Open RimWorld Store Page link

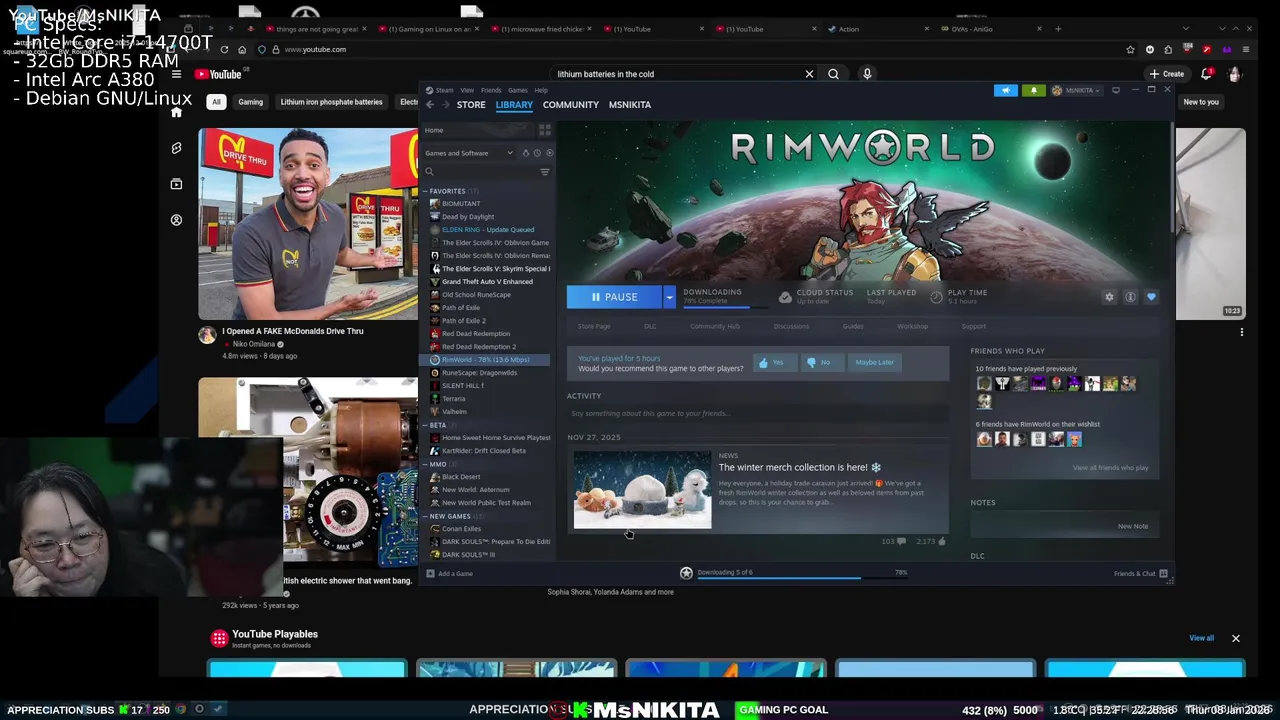coord(594,326)
